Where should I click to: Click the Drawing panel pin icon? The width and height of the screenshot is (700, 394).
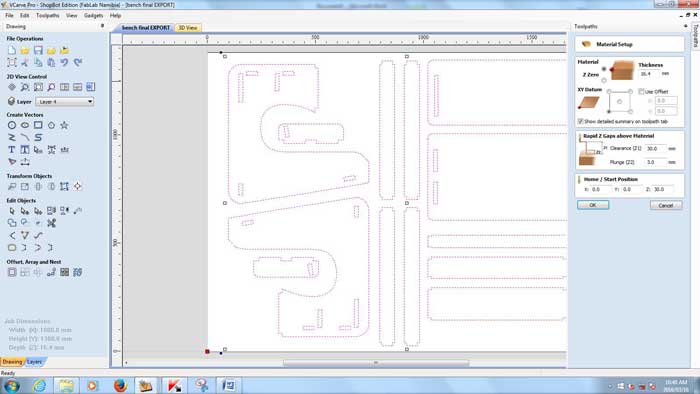coord(102,26)
